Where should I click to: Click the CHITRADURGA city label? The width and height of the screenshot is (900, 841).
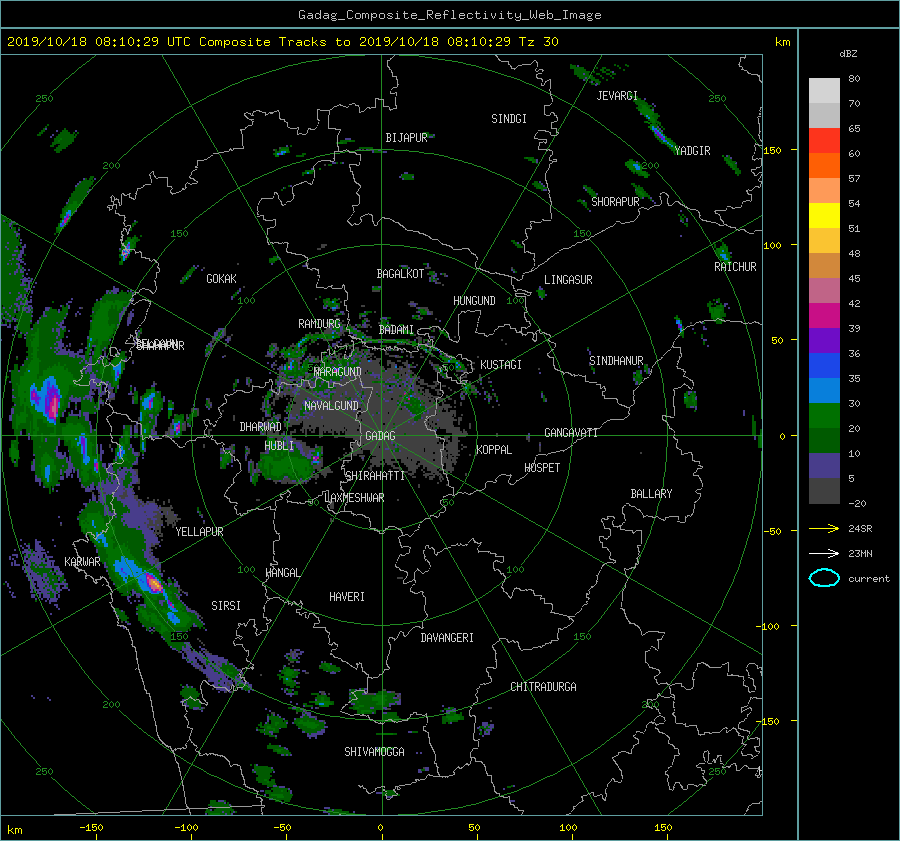pos(543,687)
